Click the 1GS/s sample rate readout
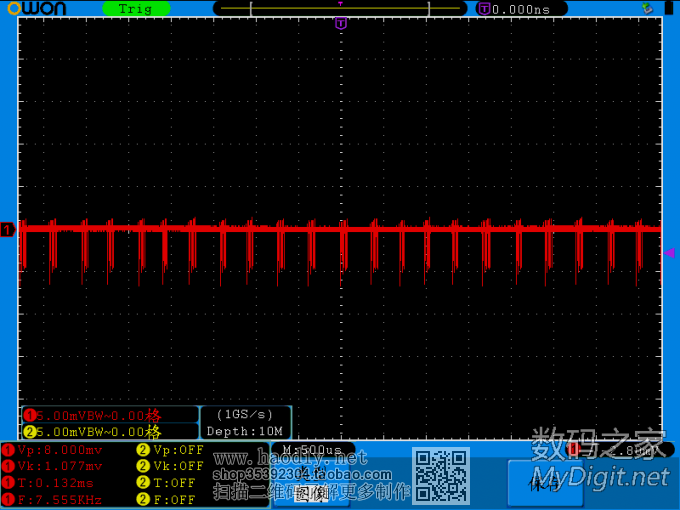Viewport: 680px width, 510px height. 246,414
